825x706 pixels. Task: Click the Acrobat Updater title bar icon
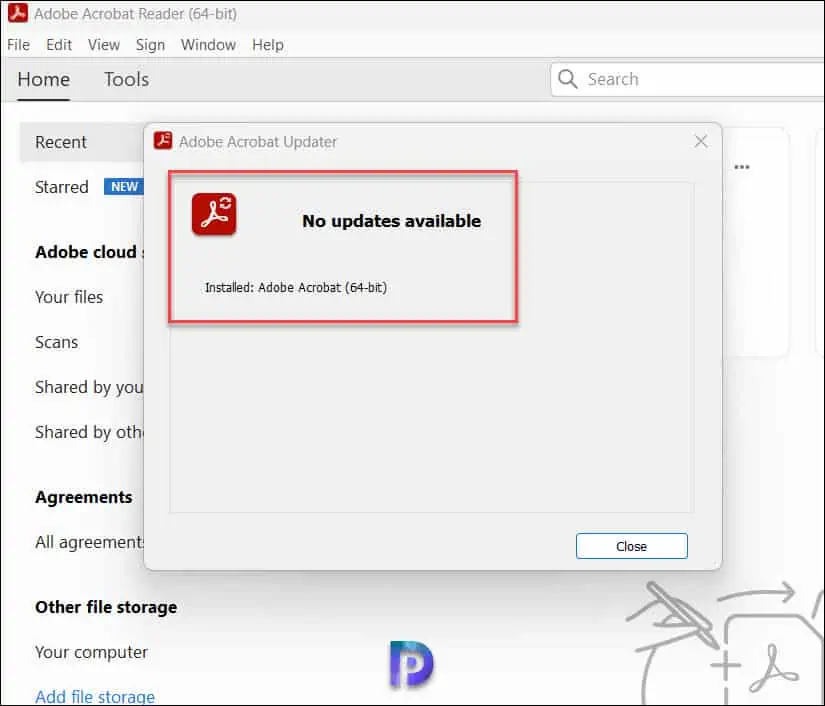(163, 141)
